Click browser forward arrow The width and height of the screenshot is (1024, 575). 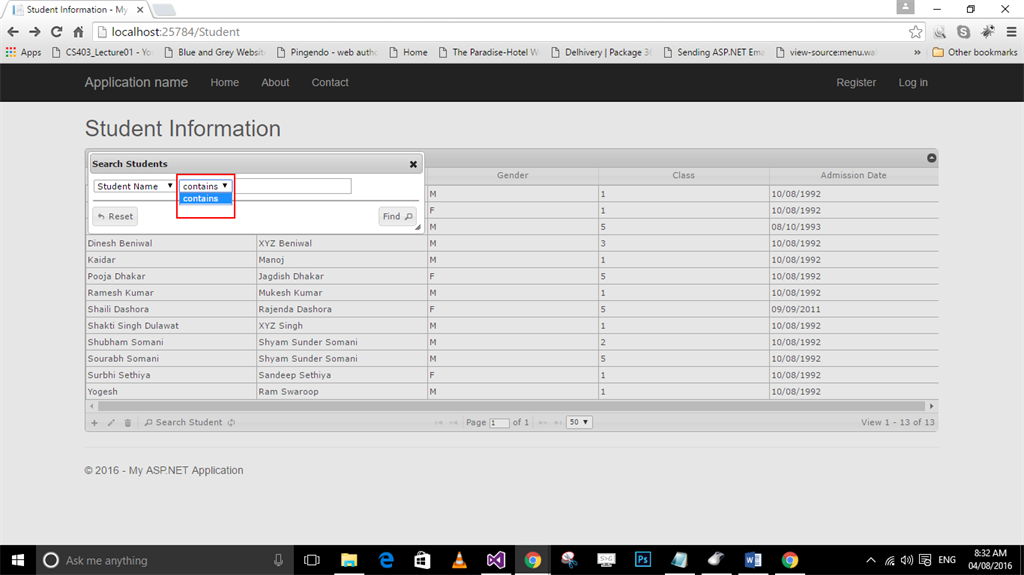click(35, 31)
